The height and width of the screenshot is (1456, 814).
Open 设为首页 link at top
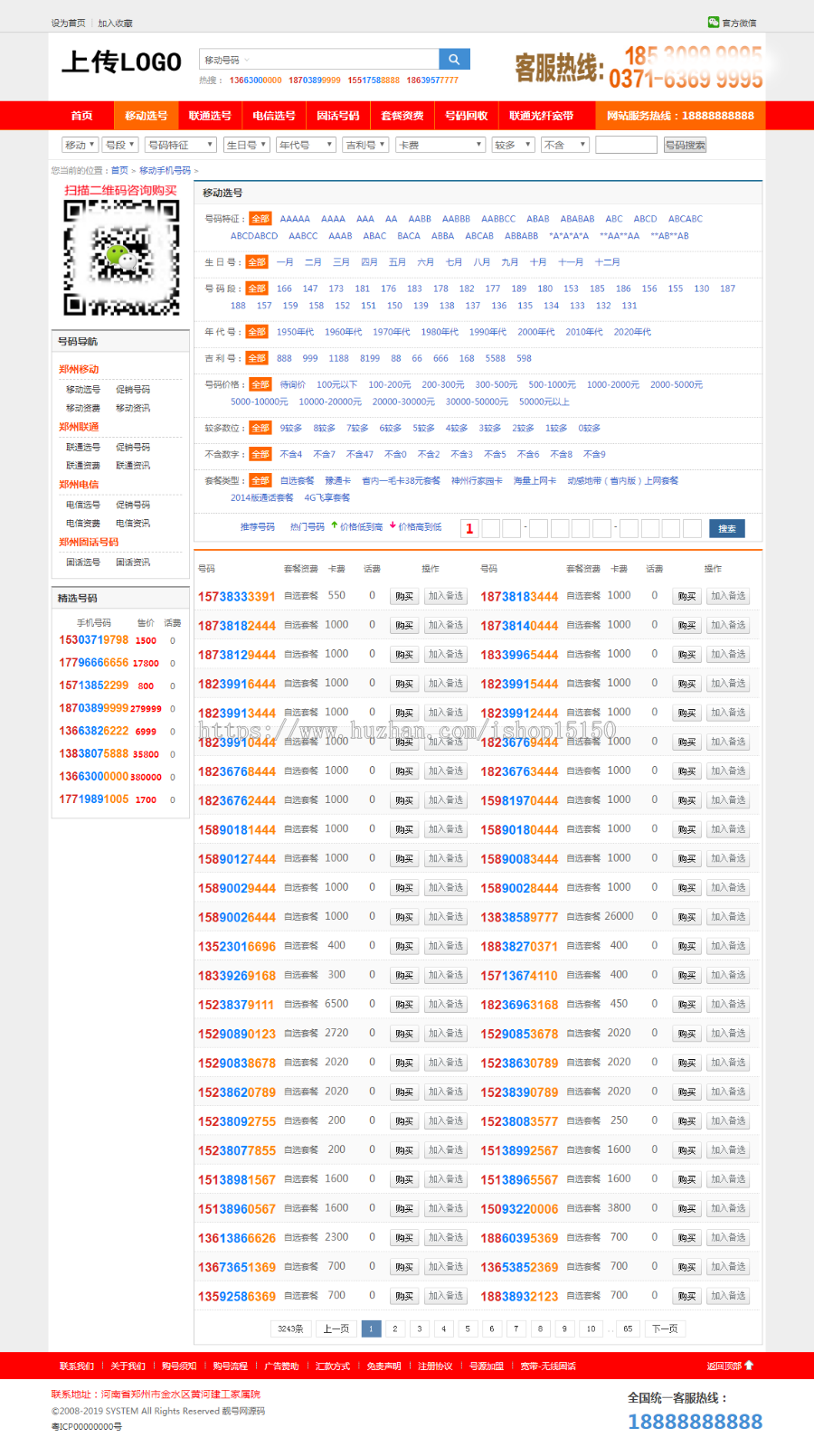[68, 23]
